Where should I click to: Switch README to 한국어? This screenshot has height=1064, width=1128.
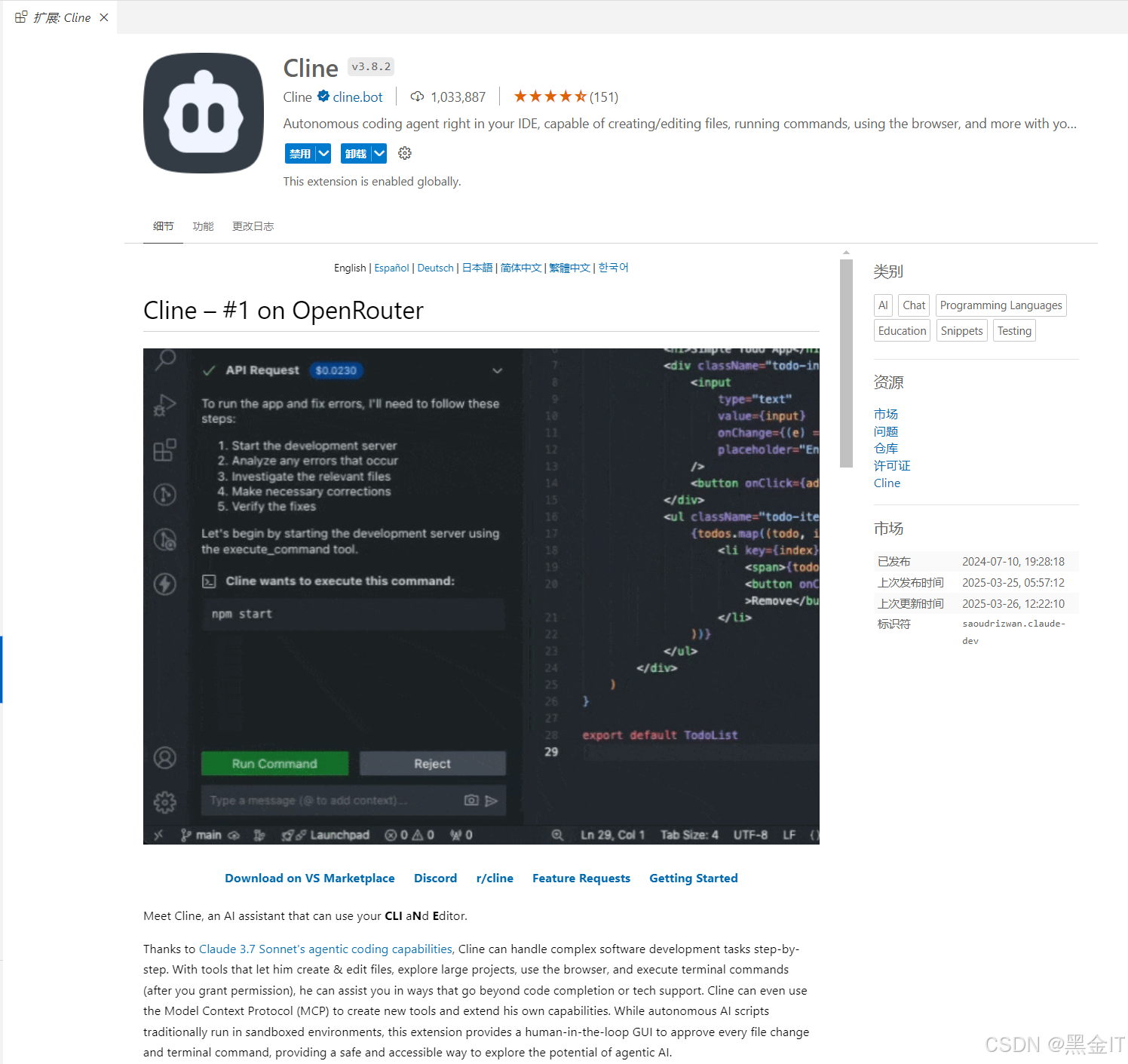click(x=614, y=268)
